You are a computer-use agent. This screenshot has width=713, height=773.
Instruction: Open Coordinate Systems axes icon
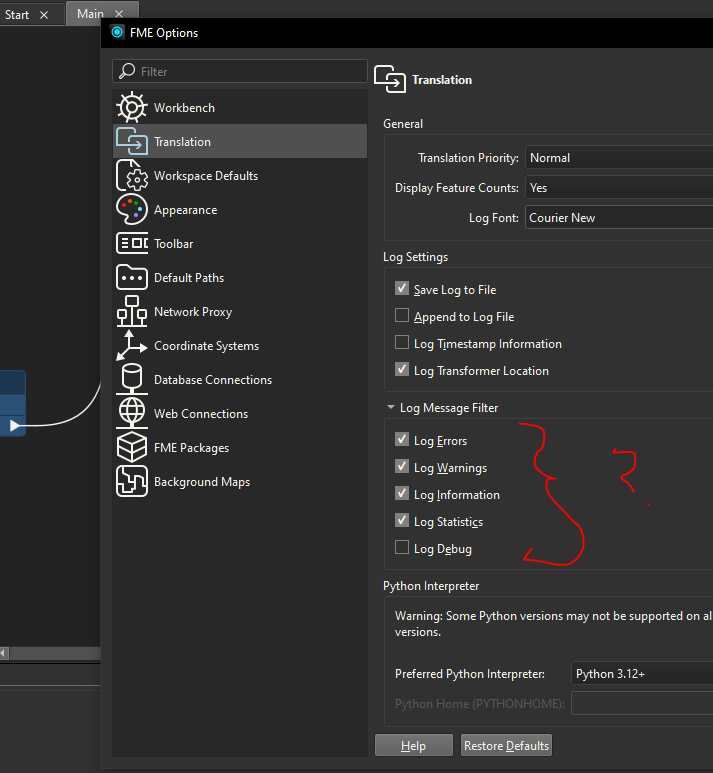[x=132, y=345]
